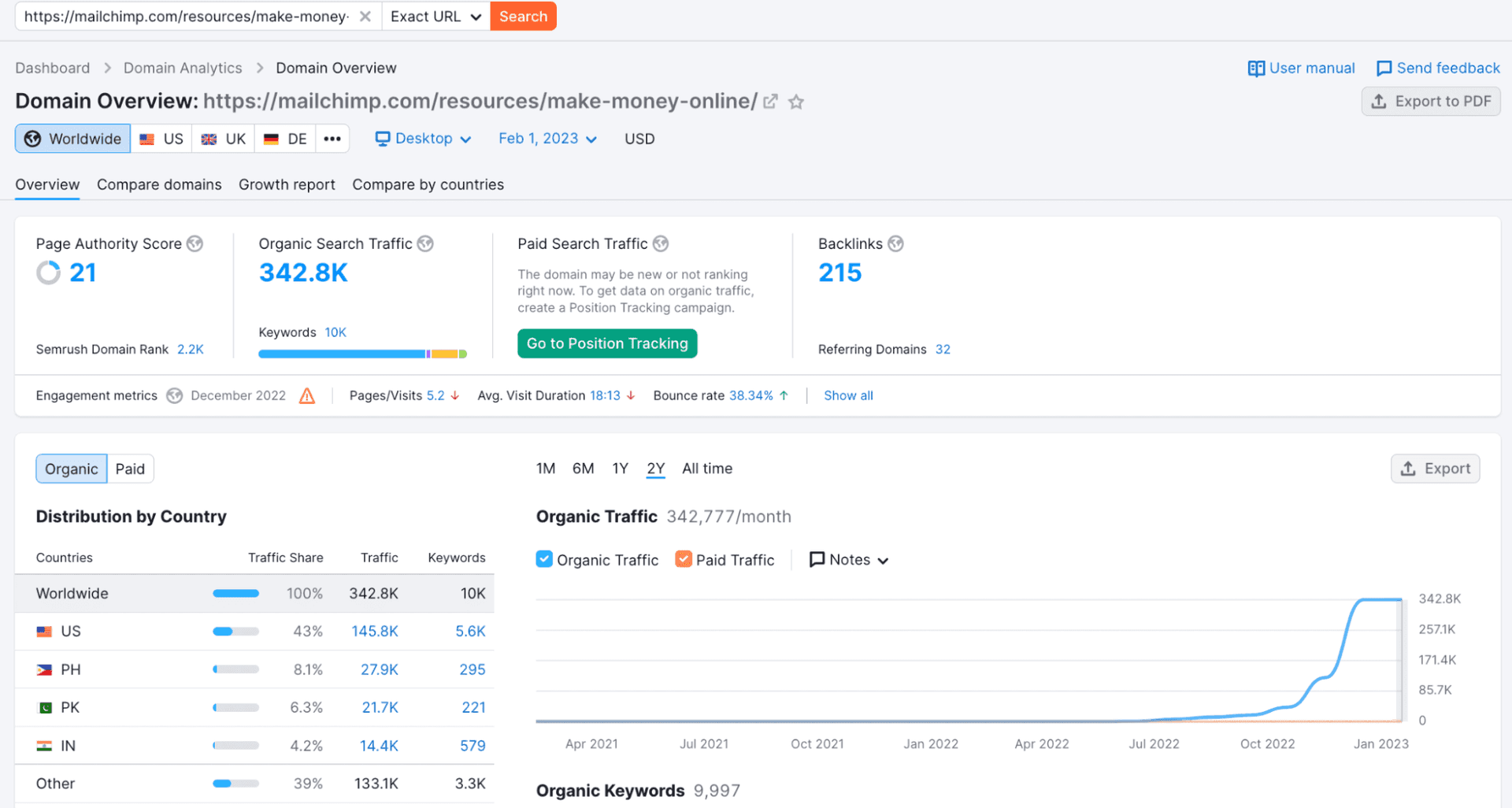
Task: Expand the Notes dropdown
Action: (x=850, y=560)
